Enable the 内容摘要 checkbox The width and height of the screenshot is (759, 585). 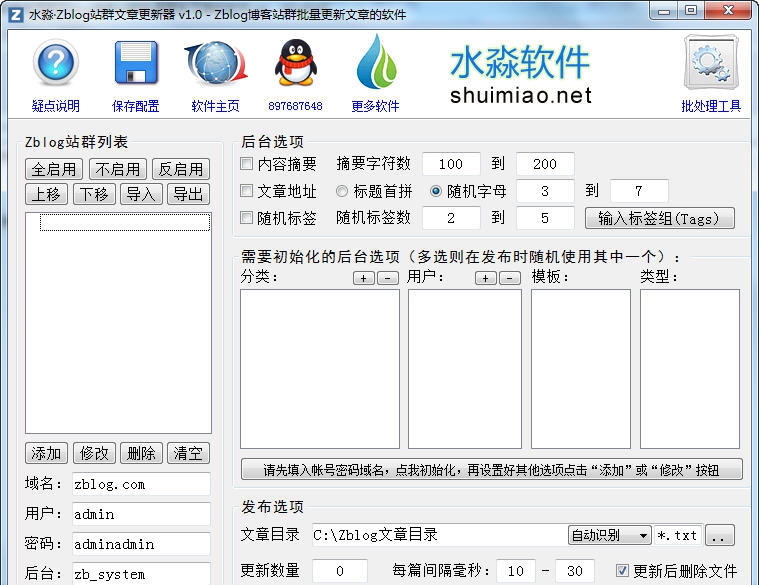point(247,164)
